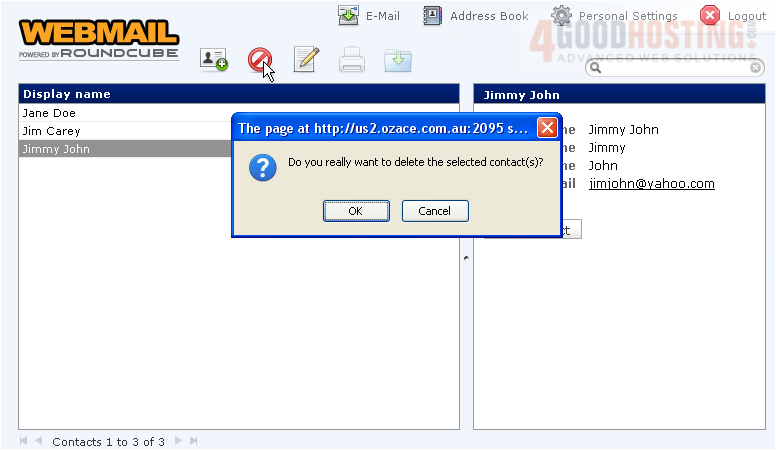Open Personal Settings
Image resolution: width=776 pixels, height=450 pixels.
coord(615,16)
